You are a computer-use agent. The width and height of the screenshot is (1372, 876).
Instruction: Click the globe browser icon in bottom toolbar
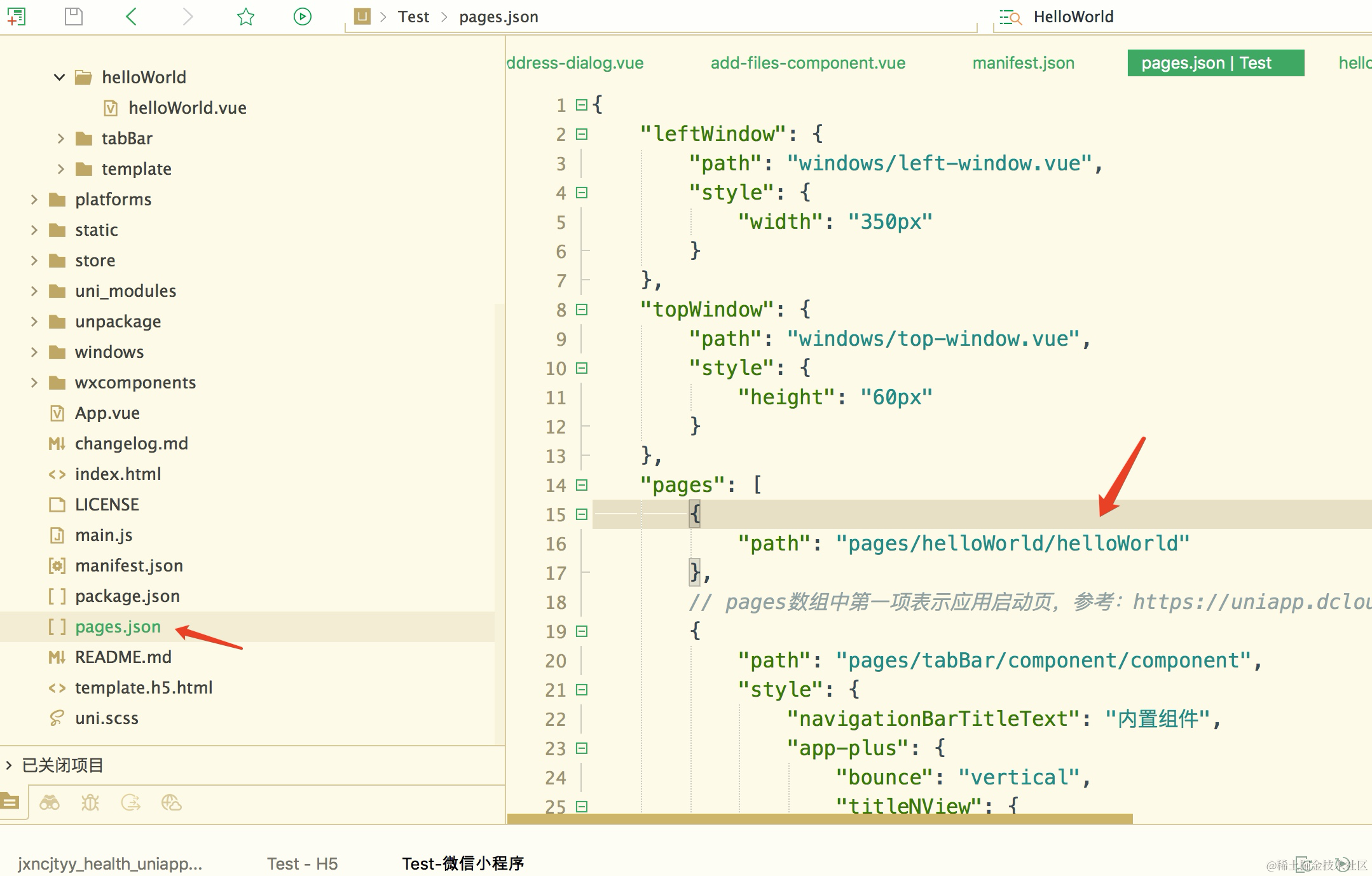click(172, 803)
